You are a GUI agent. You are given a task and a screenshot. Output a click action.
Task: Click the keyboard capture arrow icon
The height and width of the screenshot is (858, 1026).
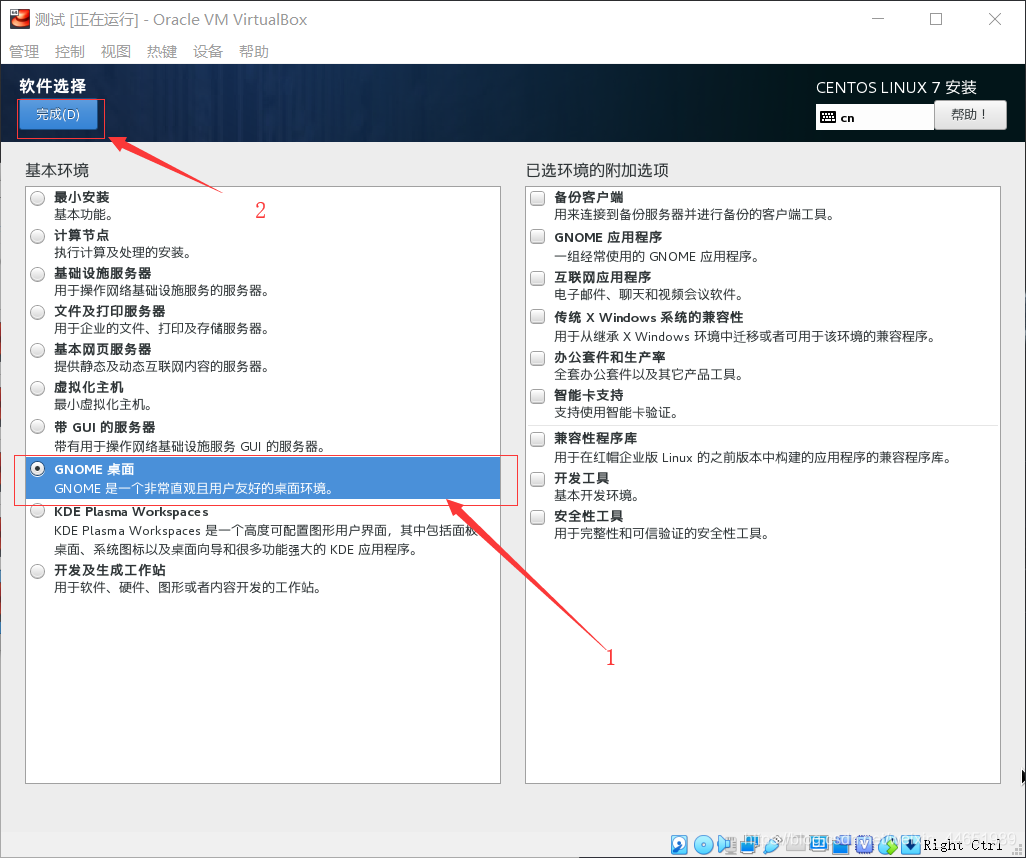tap(910, 845)
